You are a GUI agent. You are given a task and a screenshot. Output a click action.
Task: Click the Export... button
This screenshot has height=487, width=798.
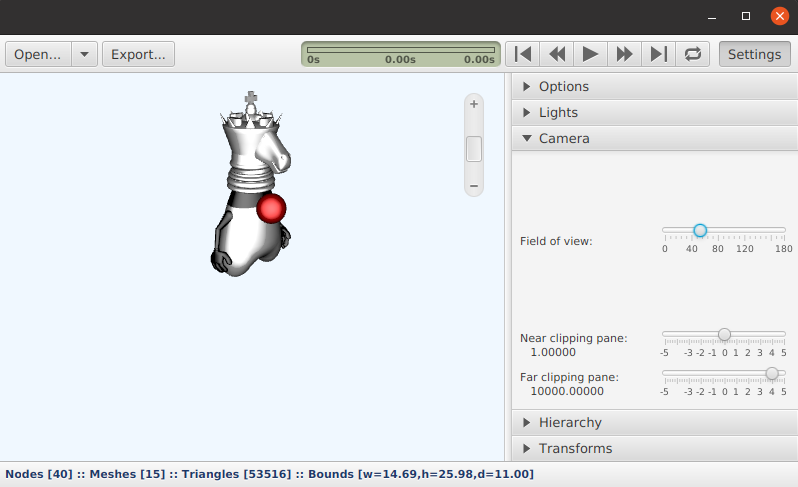(138, 54)
